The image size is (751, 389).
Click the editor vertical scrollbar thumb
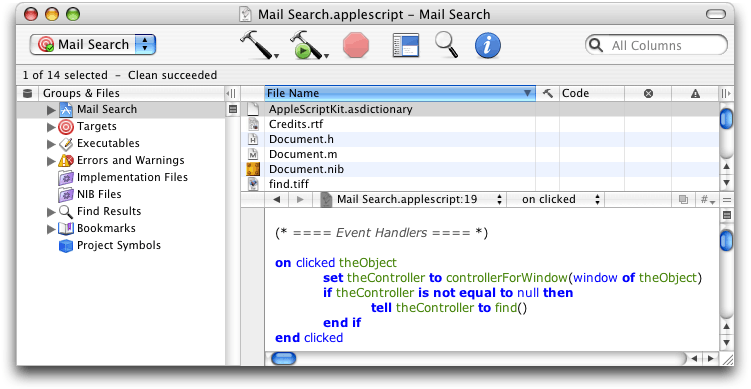click(726, 240)
